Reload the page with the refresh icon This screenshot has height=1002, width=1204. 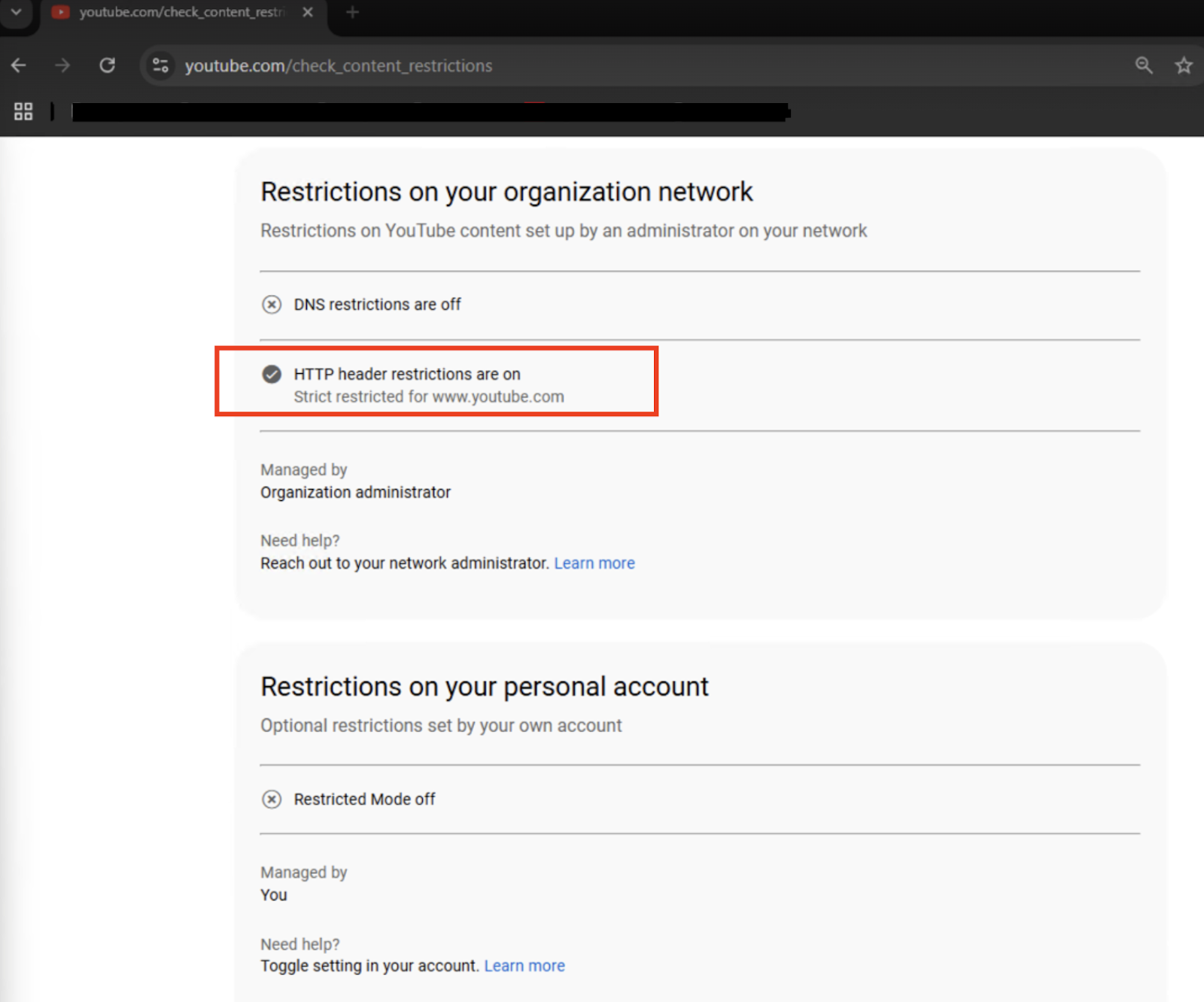tap(108, 65)
